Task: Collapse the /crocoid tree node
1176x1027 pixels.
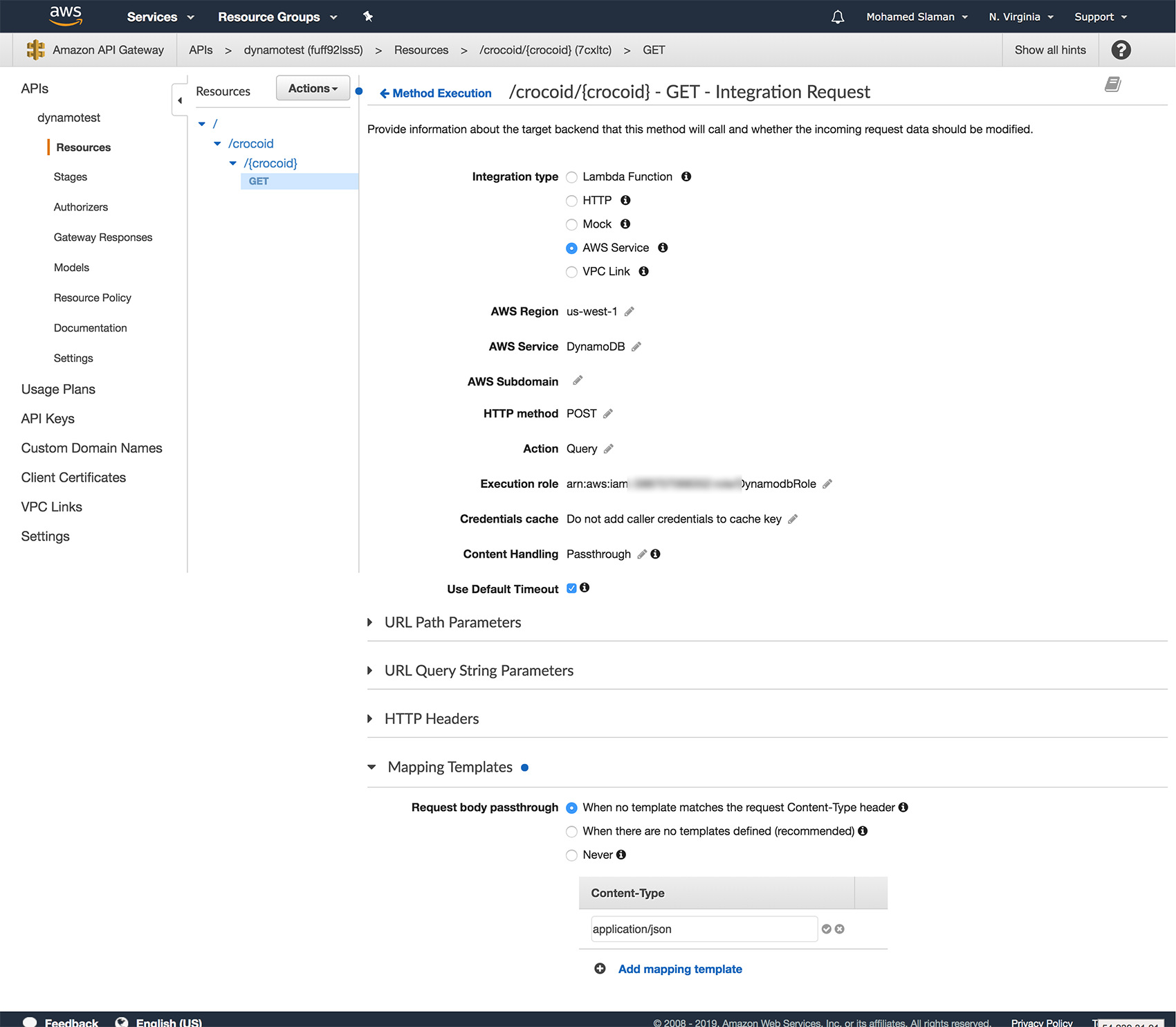Action: click(x=217, y=144)
